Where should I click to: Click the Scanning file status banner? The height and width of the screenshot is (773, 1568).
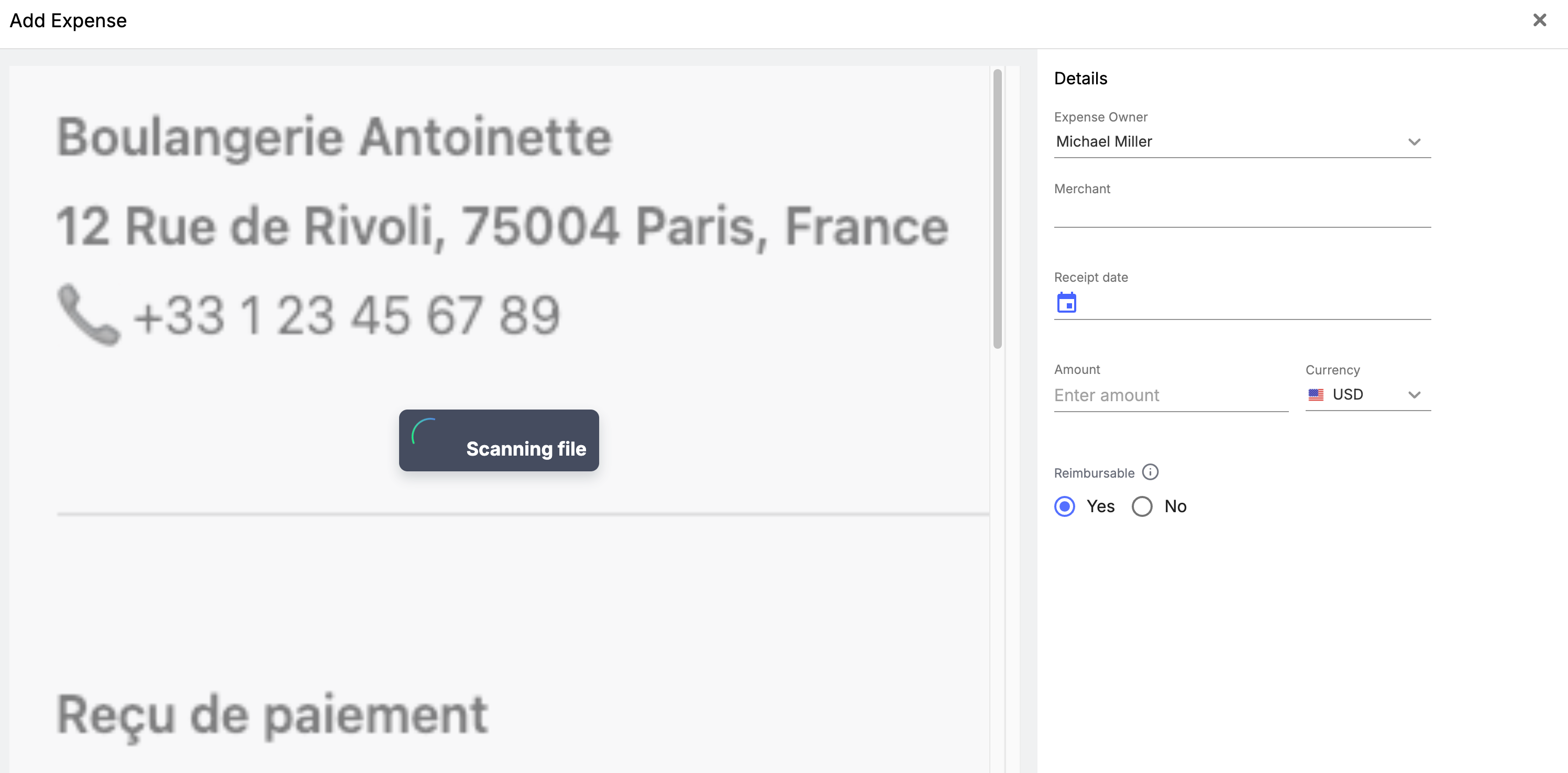(x=499, y=440)
